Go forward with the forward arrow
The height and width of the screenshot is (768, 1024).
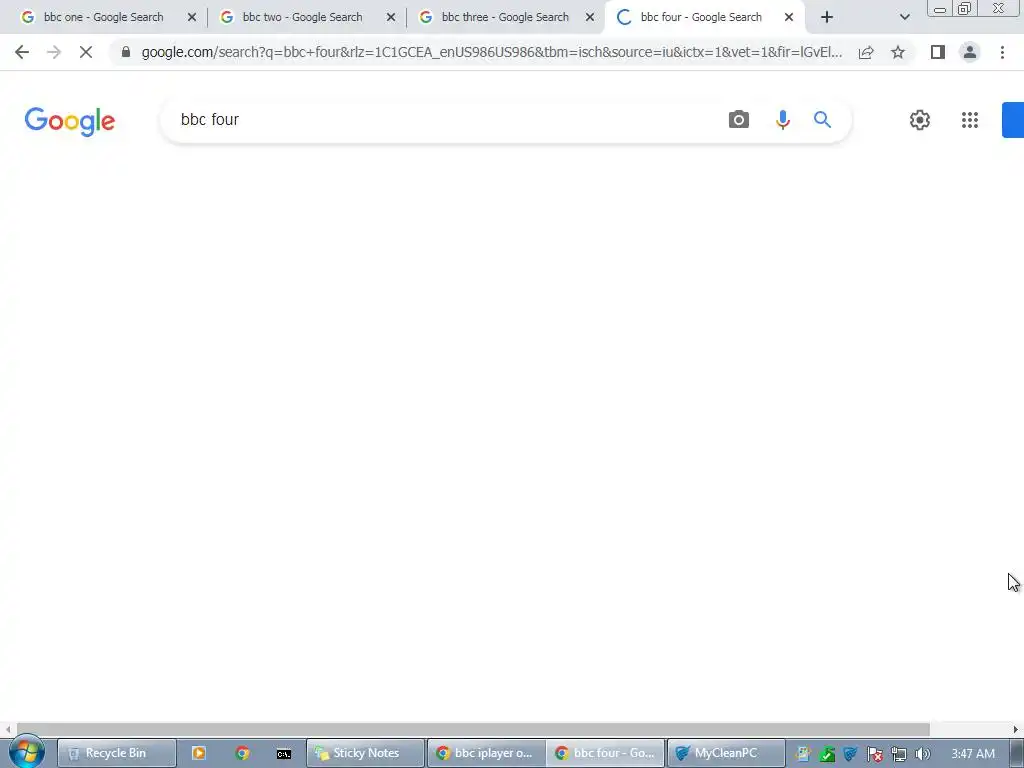pyautogui.click(x=54, y=52)
